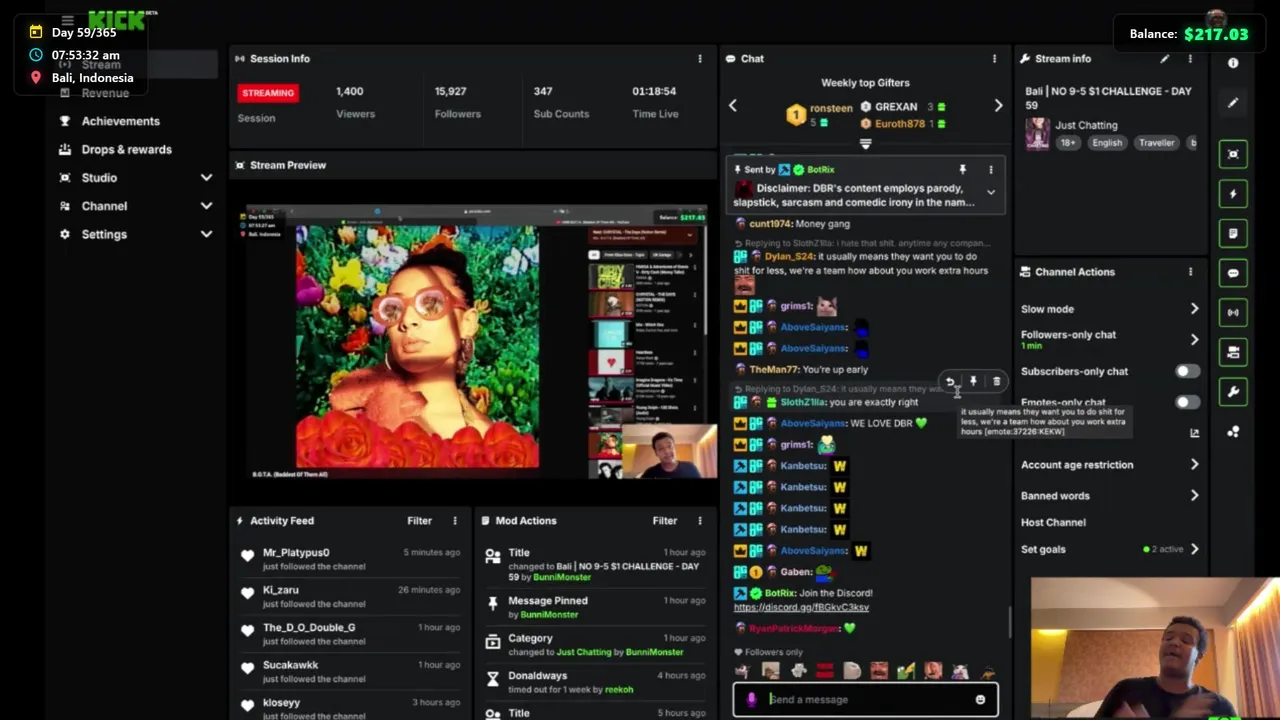
Task: Click the English stream tag
Action: pos(1106,143)
